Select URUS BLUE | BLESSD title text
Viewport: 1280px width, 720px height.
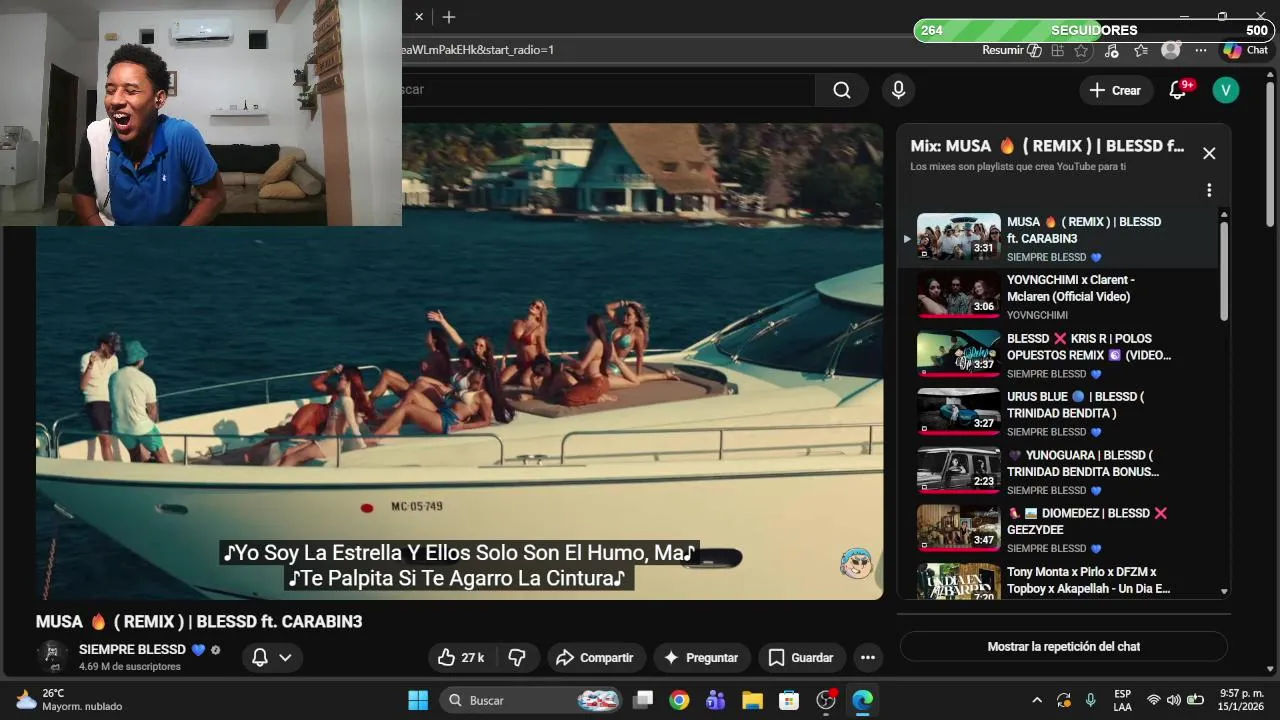click(x=1076, y=405)
